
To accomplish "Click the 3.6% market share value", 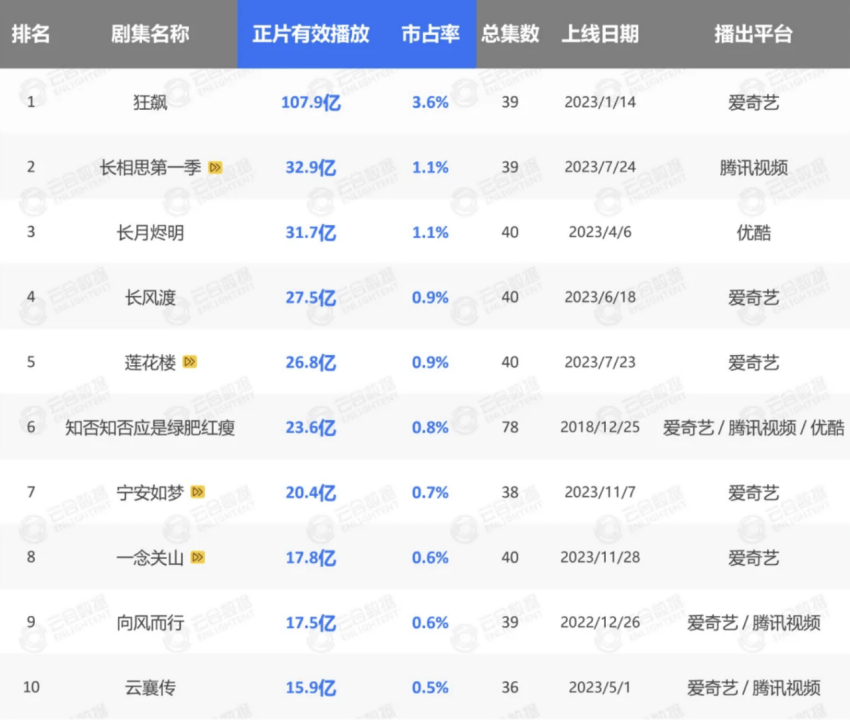I will 430,102.
